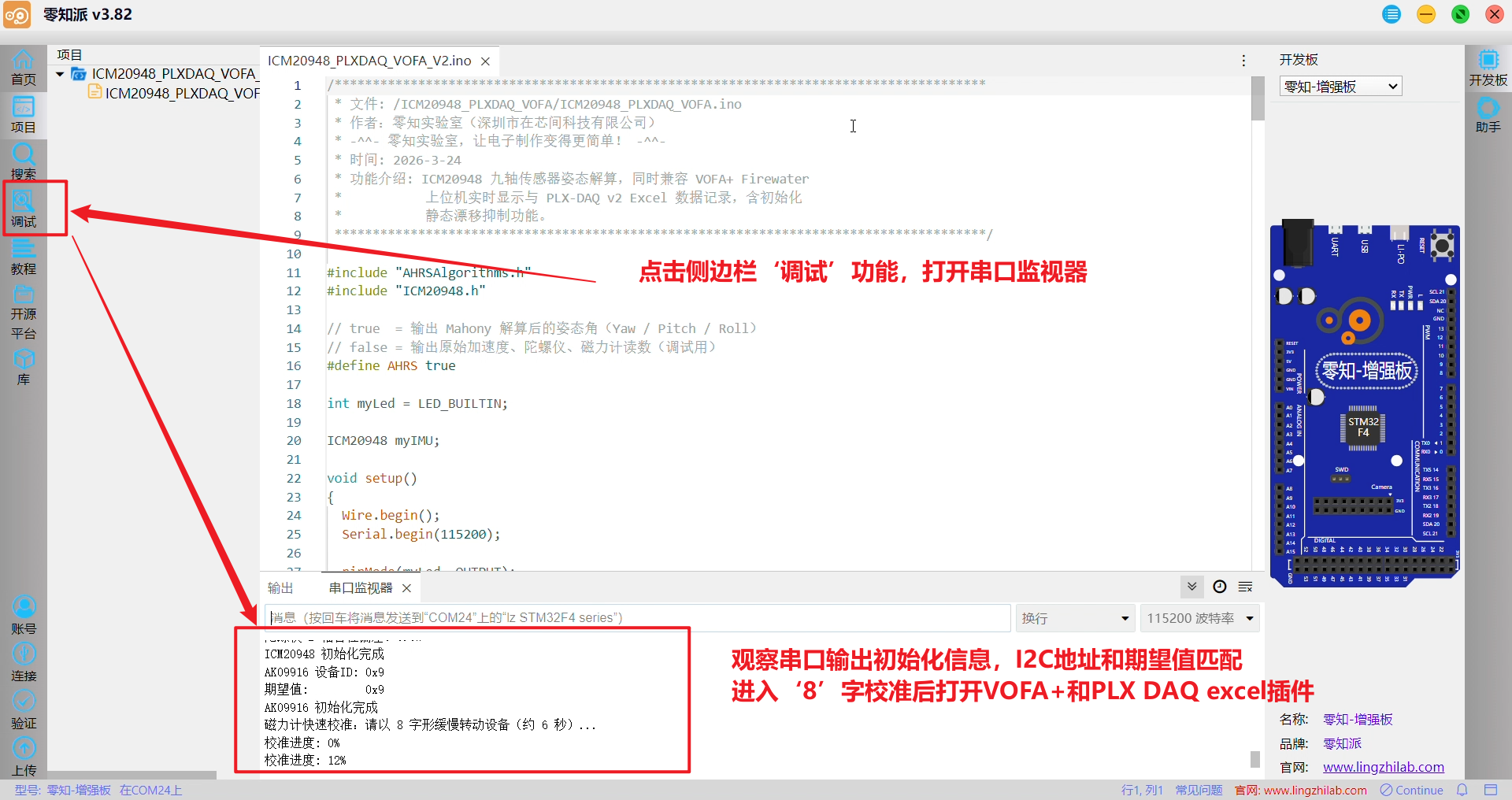
Task: Toggle serial monitor timestamp clock icon
Action: click(1219, 587)
